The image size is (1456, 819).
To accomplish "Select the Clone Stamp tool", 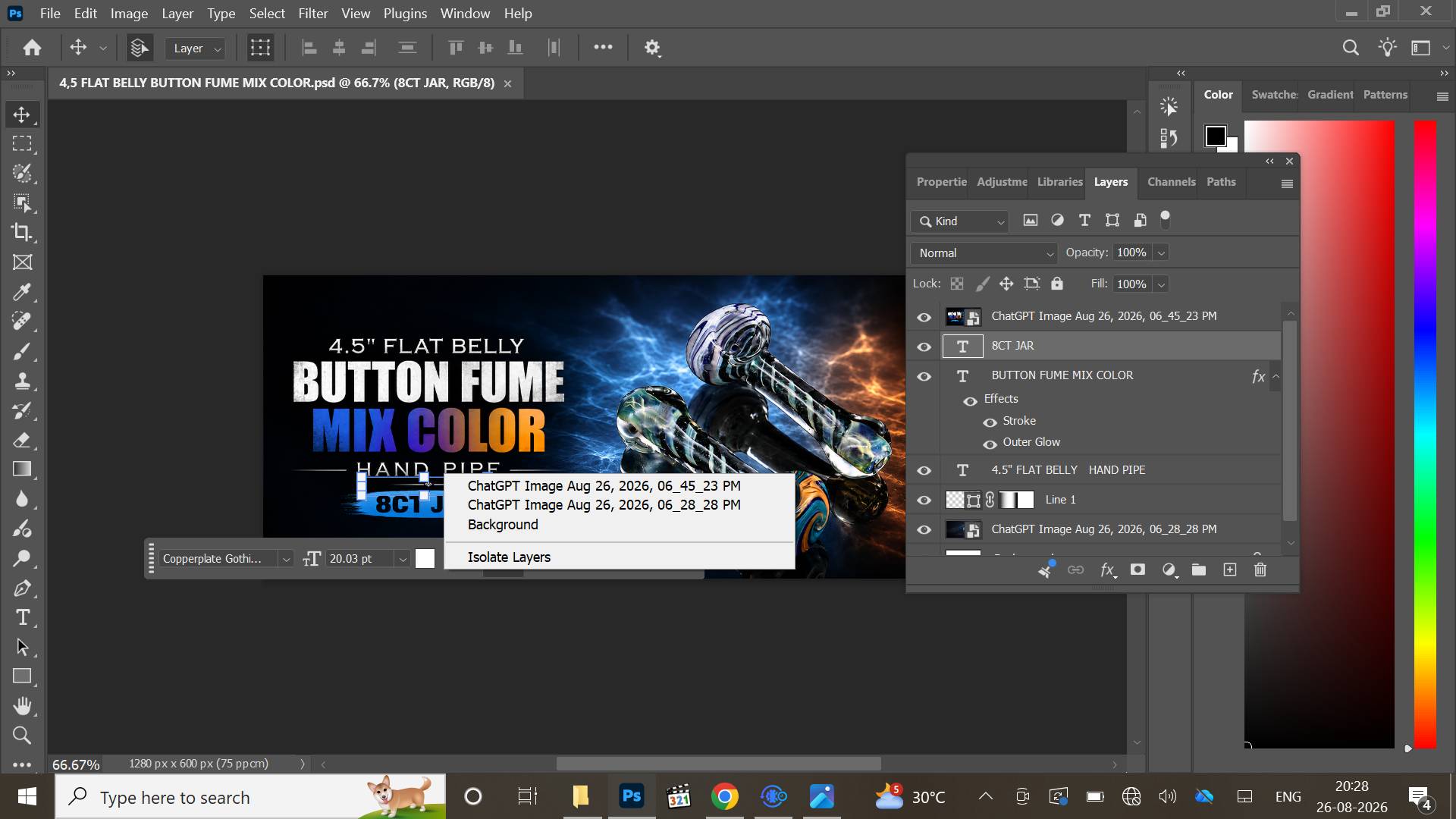I will point(22,381).
